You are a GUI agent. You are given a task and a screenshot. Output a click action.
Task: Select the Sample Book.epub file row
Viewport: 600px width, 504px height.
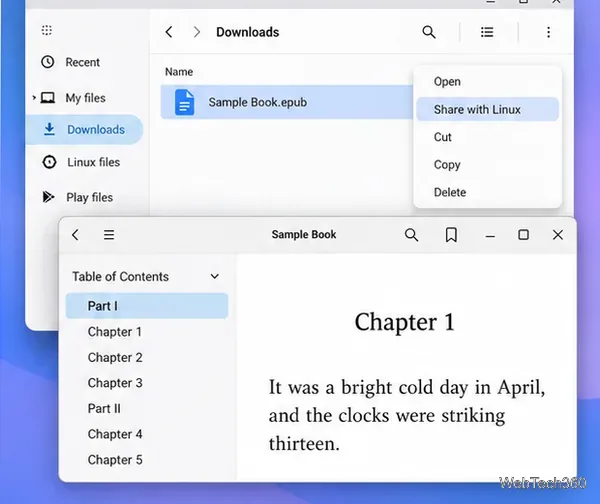[x=287, y=102]
